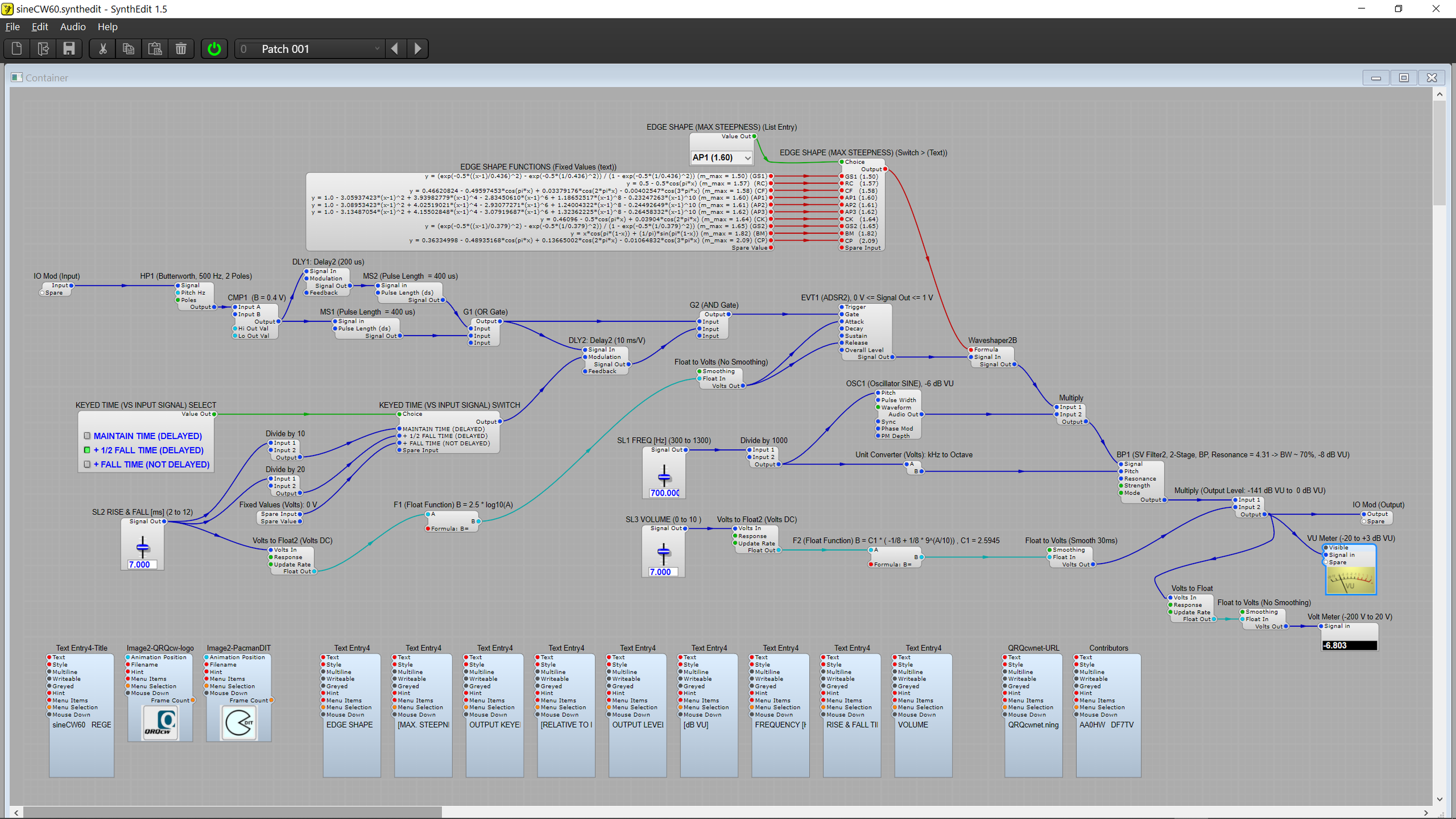The width and height of the screenshot is (1456, 819).
Task: Open the Patch 001 preset dropdown
Action: pyautogui.click(x=377, y=49)
